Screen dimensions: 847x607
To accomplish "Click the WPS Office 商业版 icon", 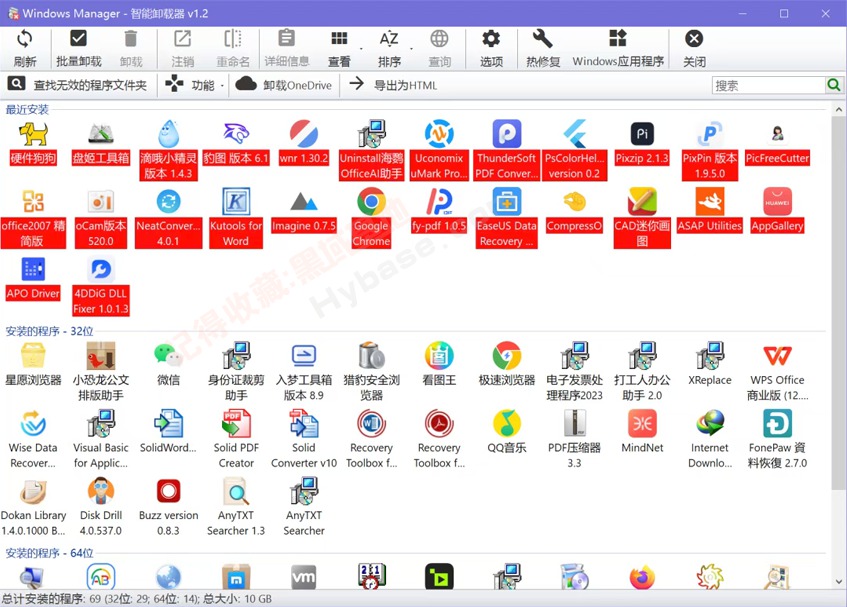I will (x=777, y=355).
